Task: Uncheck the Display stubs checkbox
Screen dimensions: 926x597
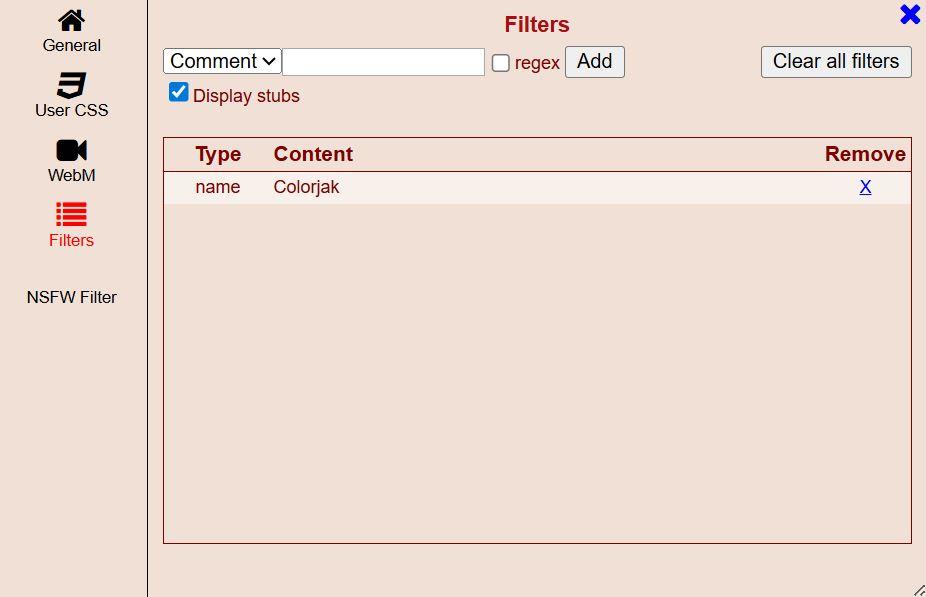Action: (x=179, y=93)
